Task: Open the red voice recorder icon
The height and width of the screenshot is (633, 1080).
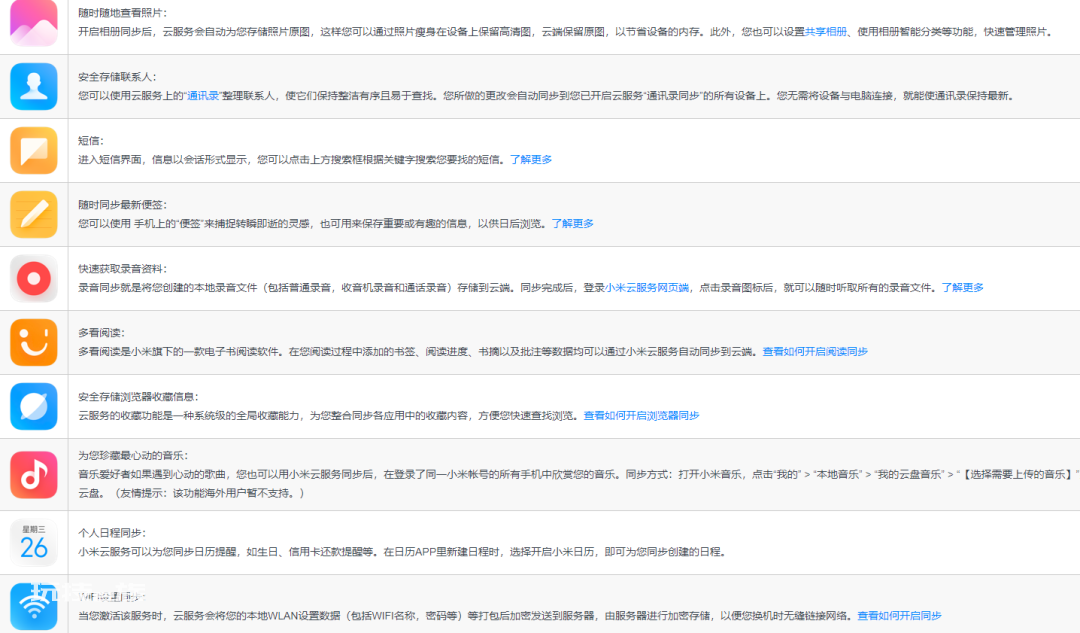Action: [34, 278]
